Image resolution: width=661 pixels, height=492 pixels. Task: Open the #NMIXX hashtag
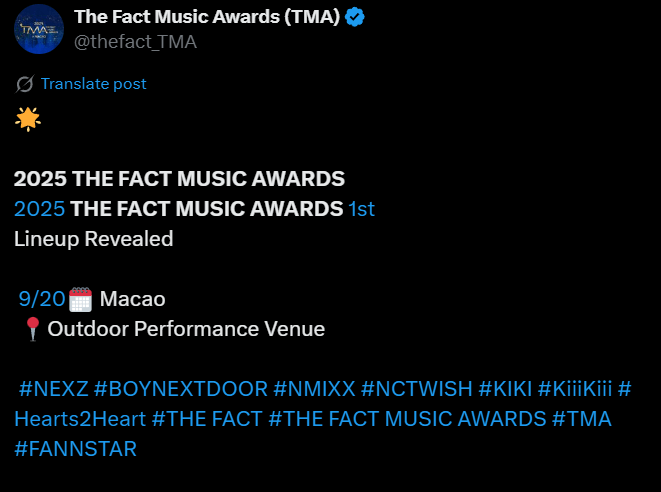click(314, 389)
